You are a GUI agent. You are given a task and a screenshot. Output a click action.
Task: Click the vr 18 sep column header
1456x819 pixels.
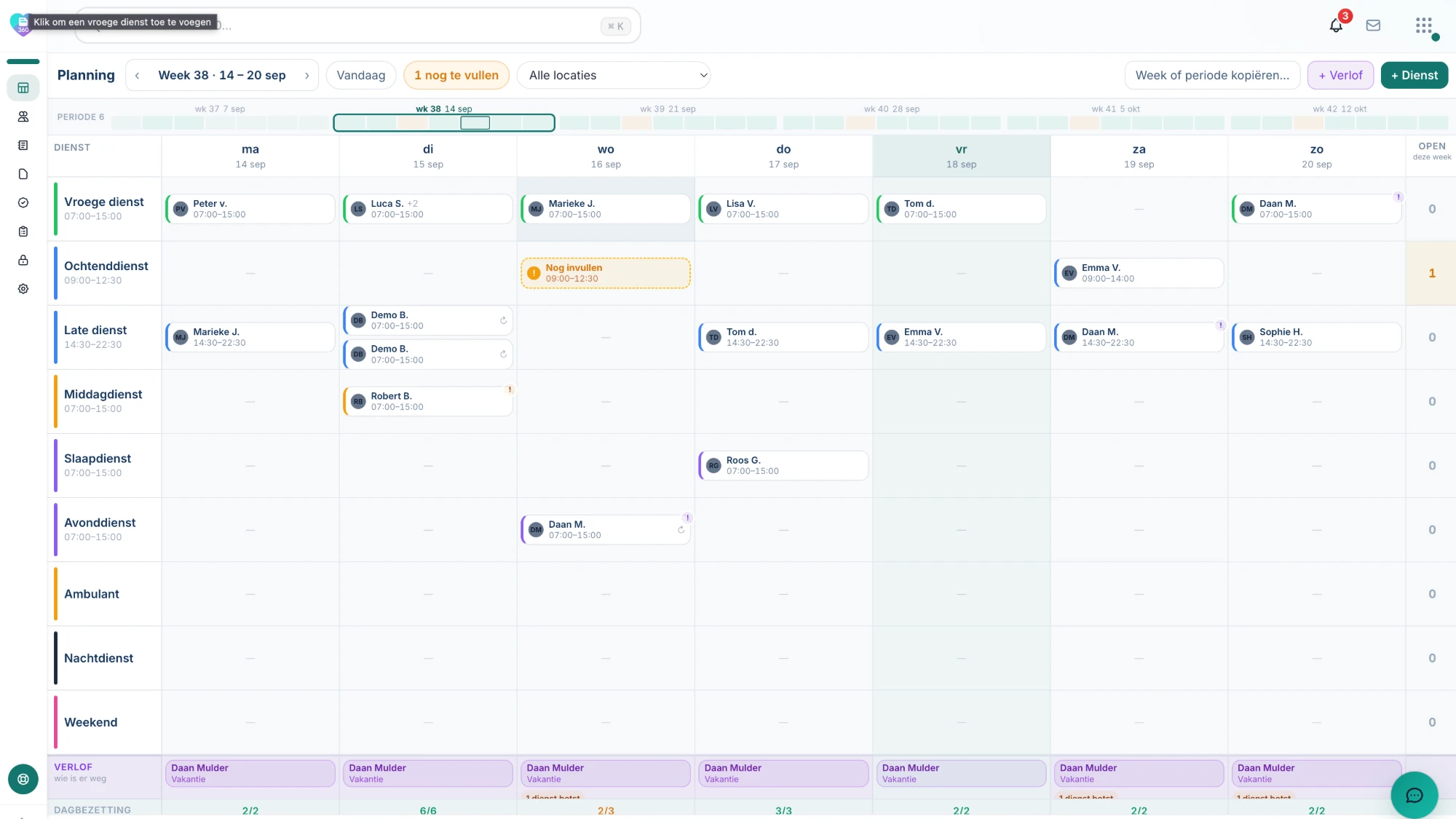point(961,156)
